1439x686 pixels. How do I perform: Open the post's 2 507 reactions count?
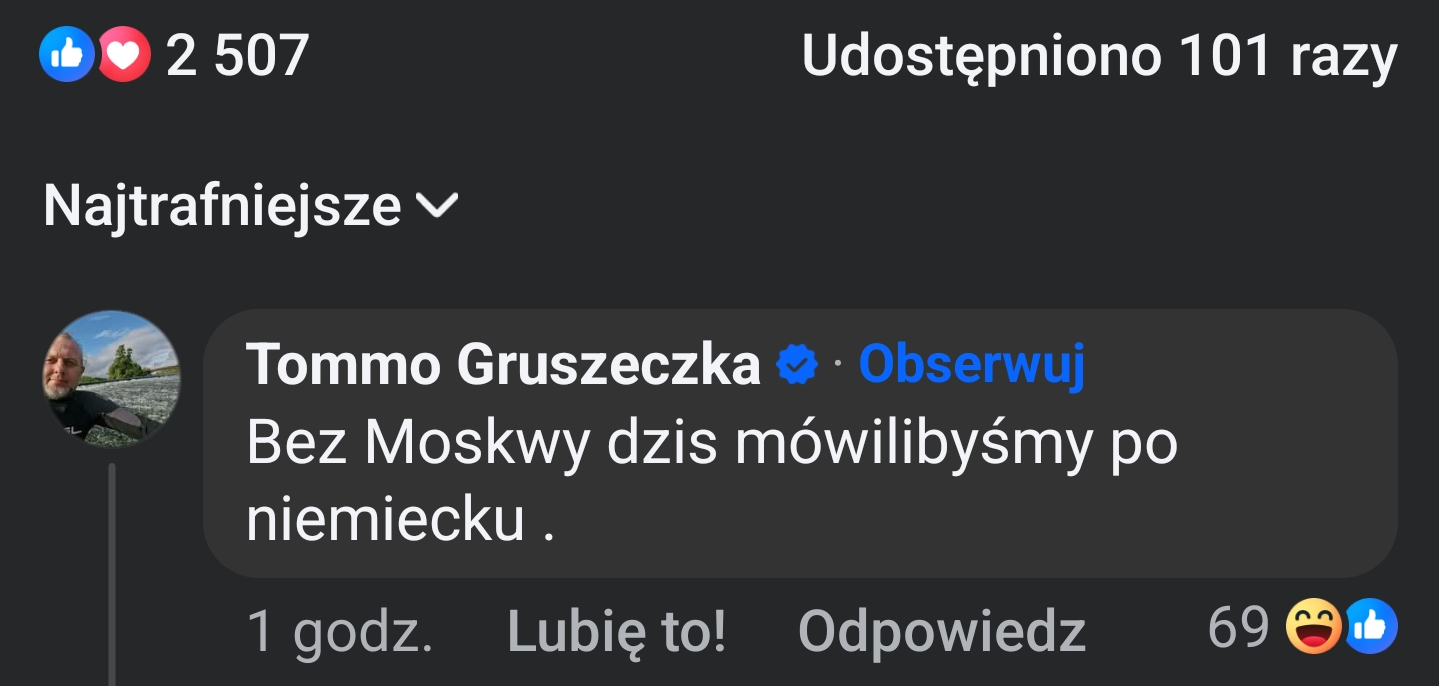237,56
